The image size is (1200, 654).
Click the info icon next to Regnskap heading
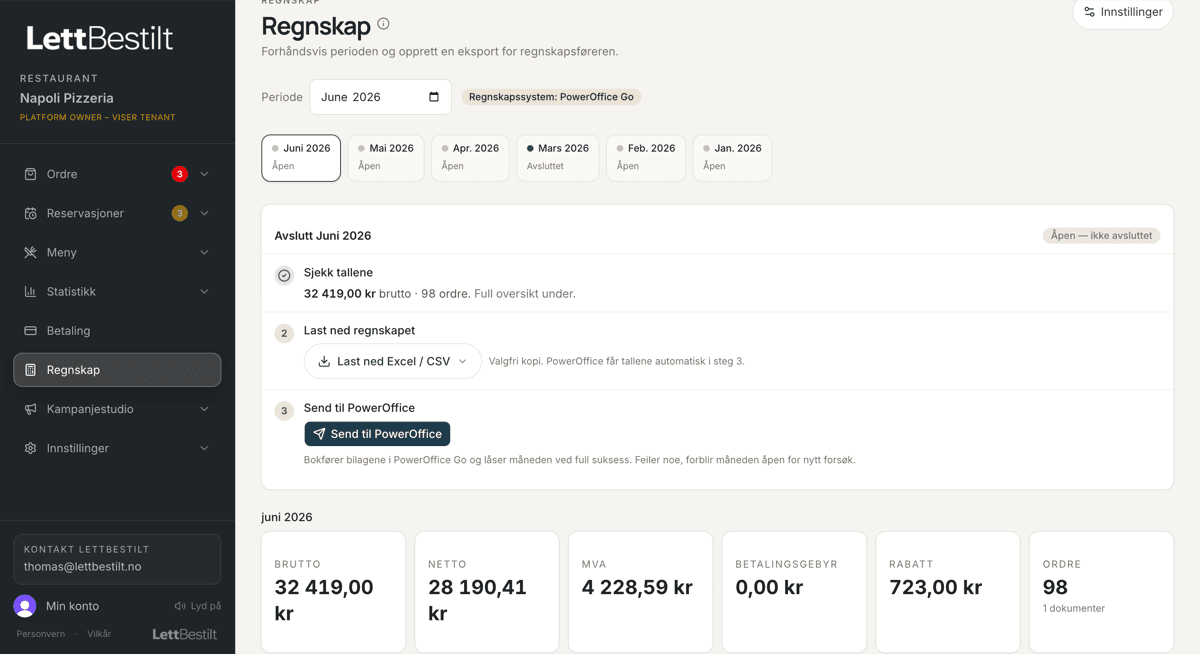click(383, 24)
